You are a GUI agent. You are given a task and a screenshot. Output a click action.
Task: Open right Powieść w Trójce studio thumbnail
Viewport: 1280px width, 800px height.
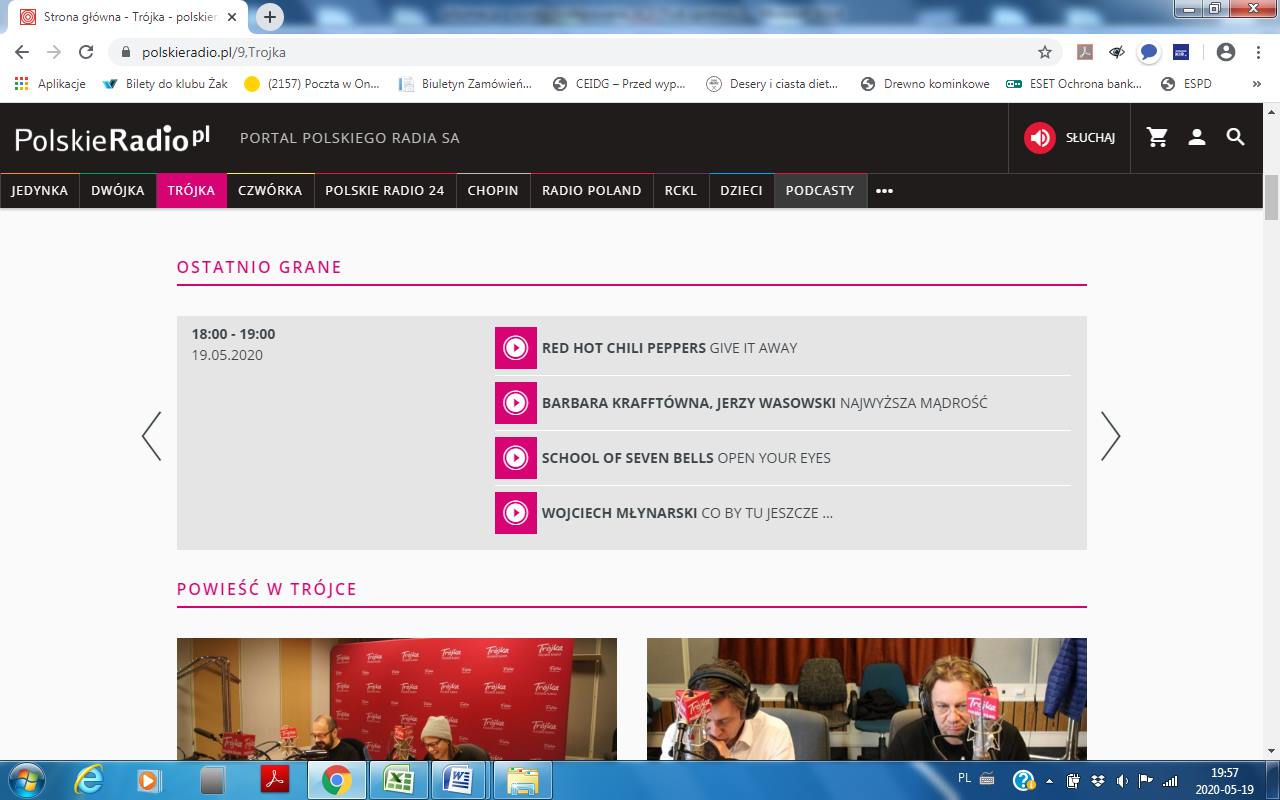867,699
